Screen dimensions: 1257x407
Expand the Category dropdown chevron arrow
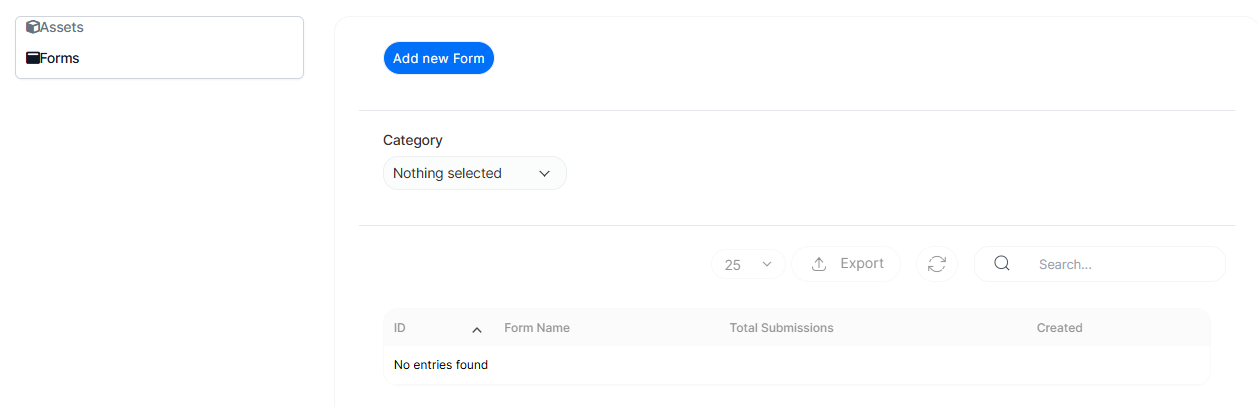point(545,173)
